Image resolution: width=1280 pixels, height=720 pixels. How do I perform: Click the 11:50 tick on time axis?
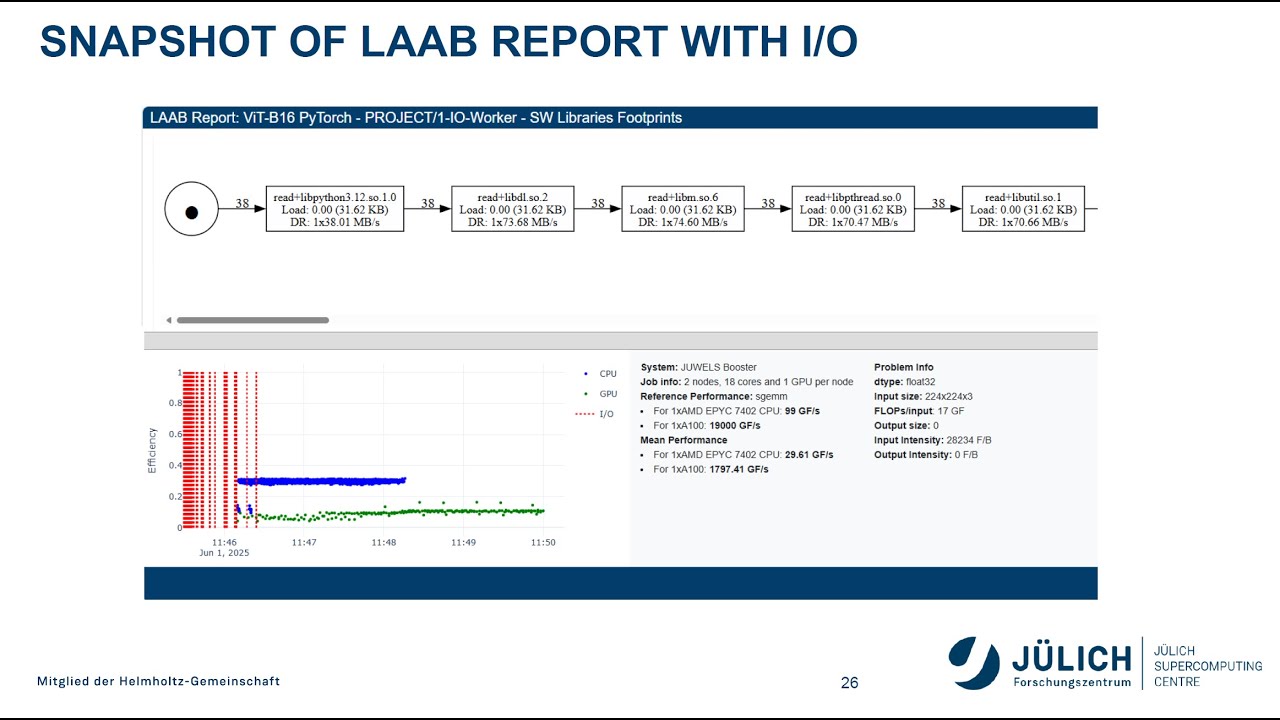click(x=543, y=542)
